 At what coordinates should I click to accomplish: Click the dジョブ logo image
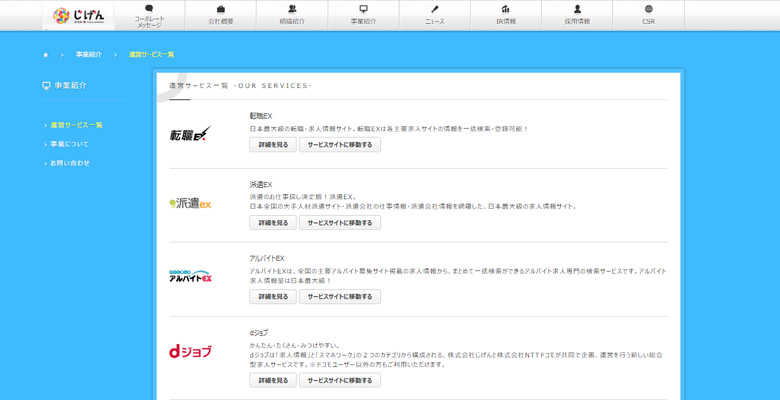point(191,351)
